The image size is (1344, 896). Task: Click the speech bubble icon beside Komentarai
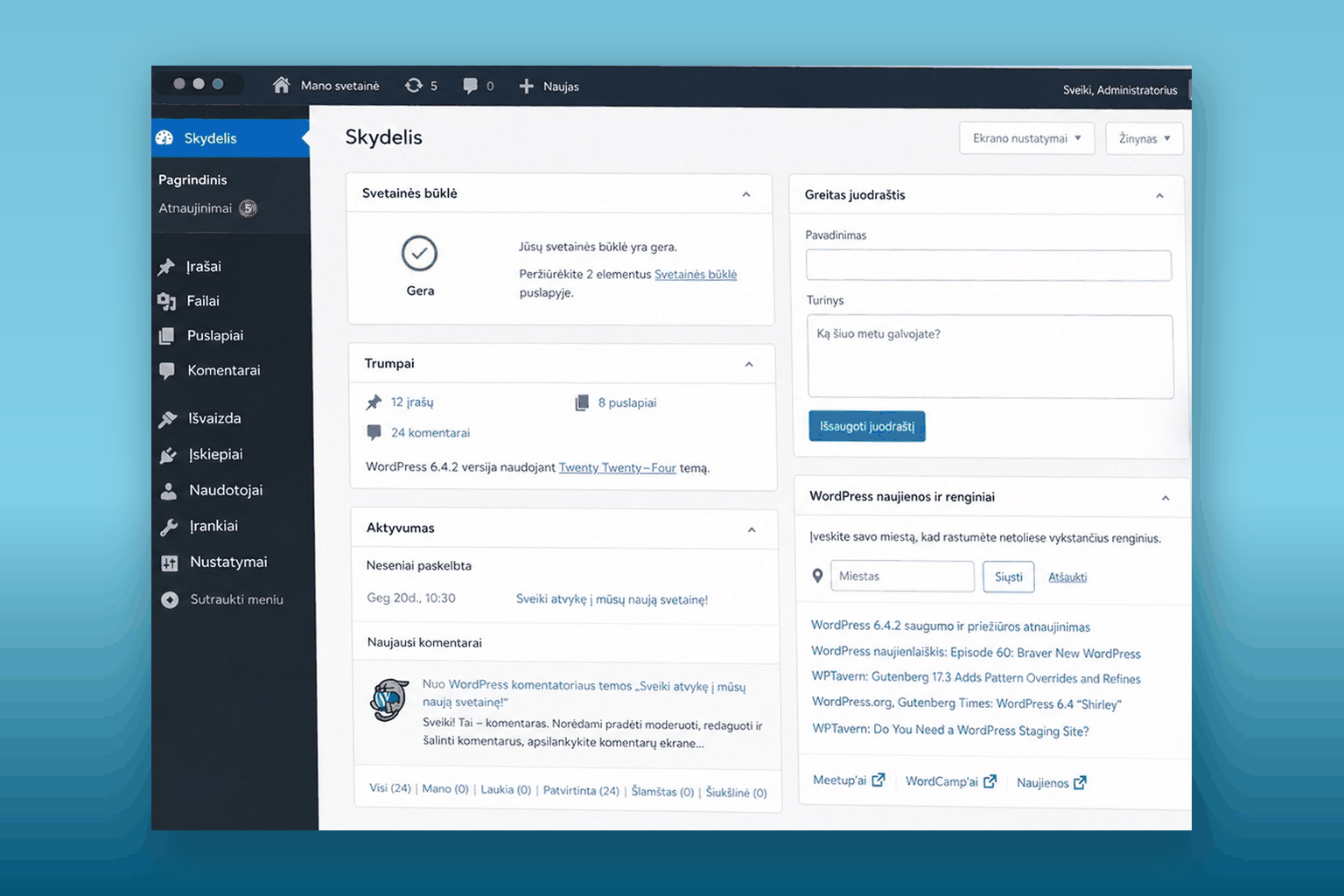tap(167, 371)
